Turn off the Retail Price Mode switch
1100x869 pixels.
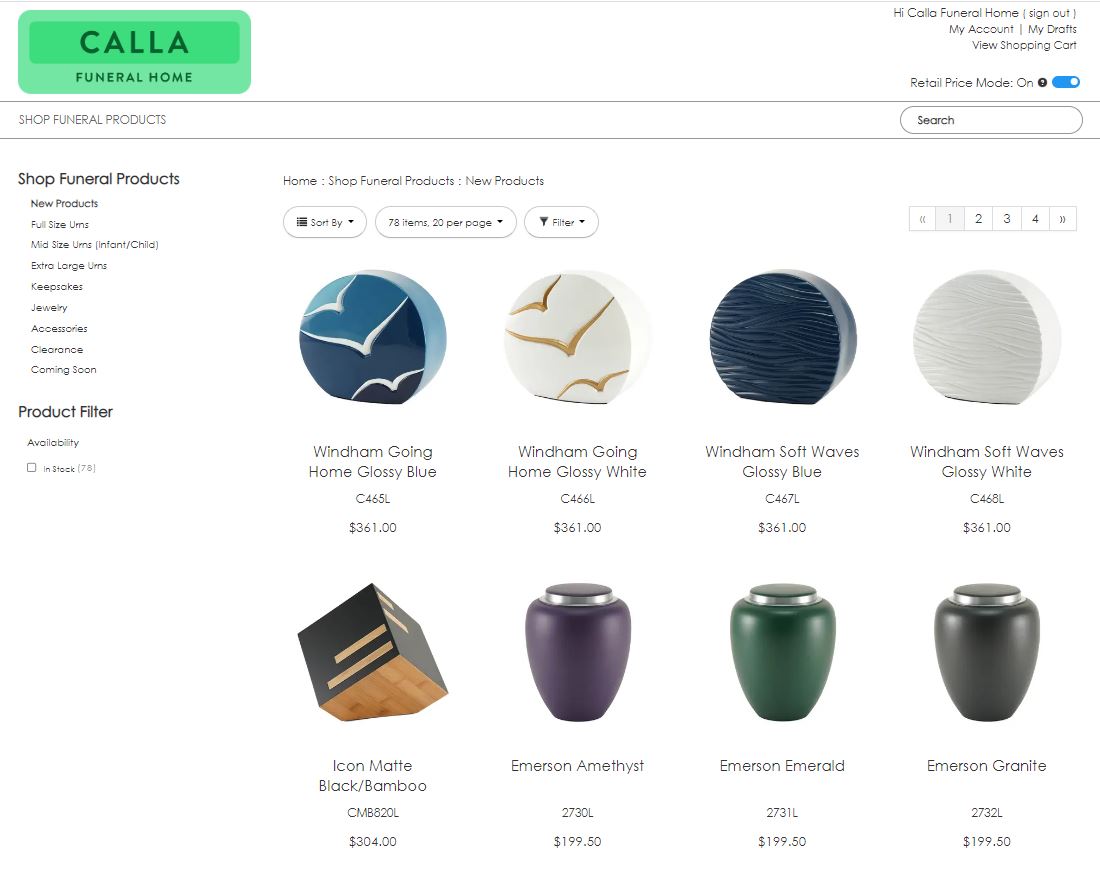tap(1066, 82)
